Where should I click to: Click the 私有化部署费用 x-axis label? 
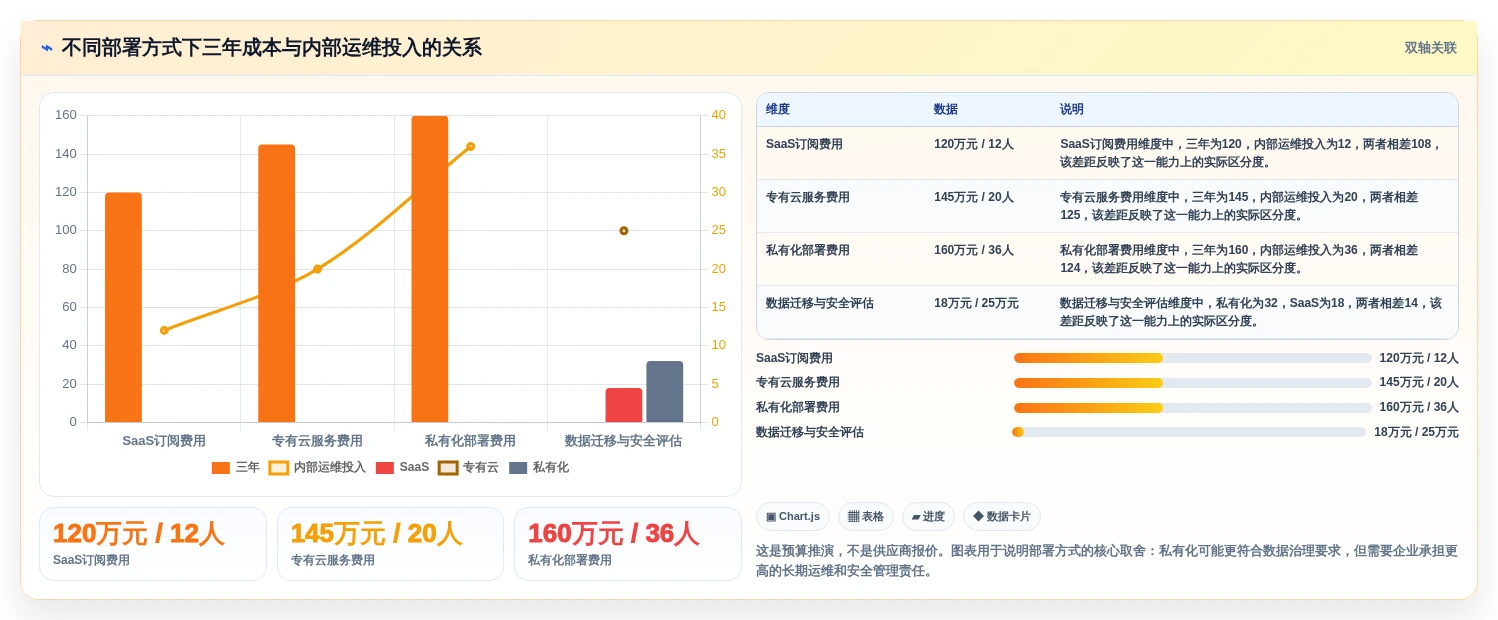click(470, 440)
